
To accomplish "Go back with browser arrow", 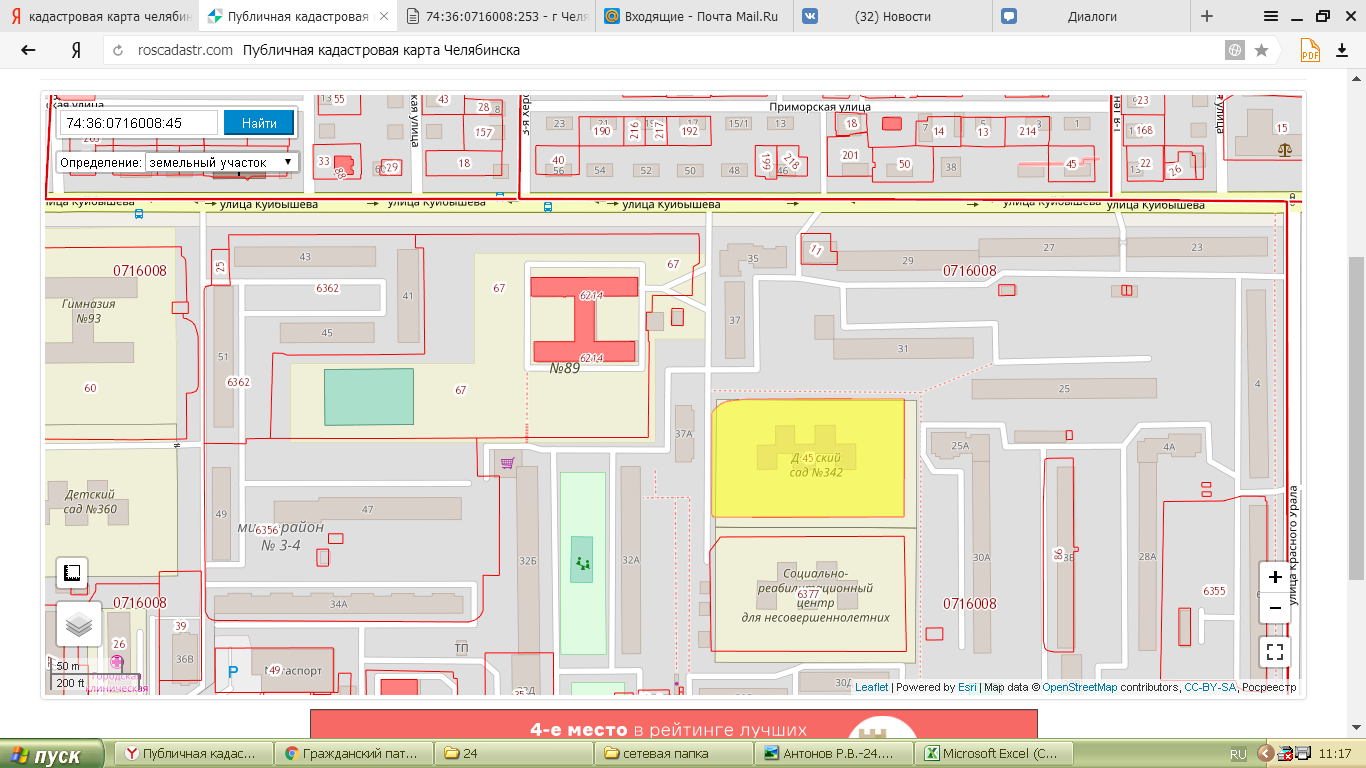I will click(x=28, y=50).
